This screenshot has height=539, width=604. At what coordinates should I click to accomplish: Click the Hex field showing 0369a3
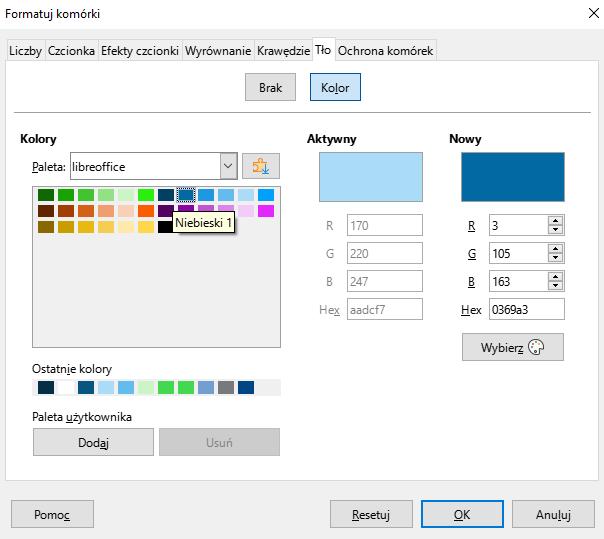[527, 309]
